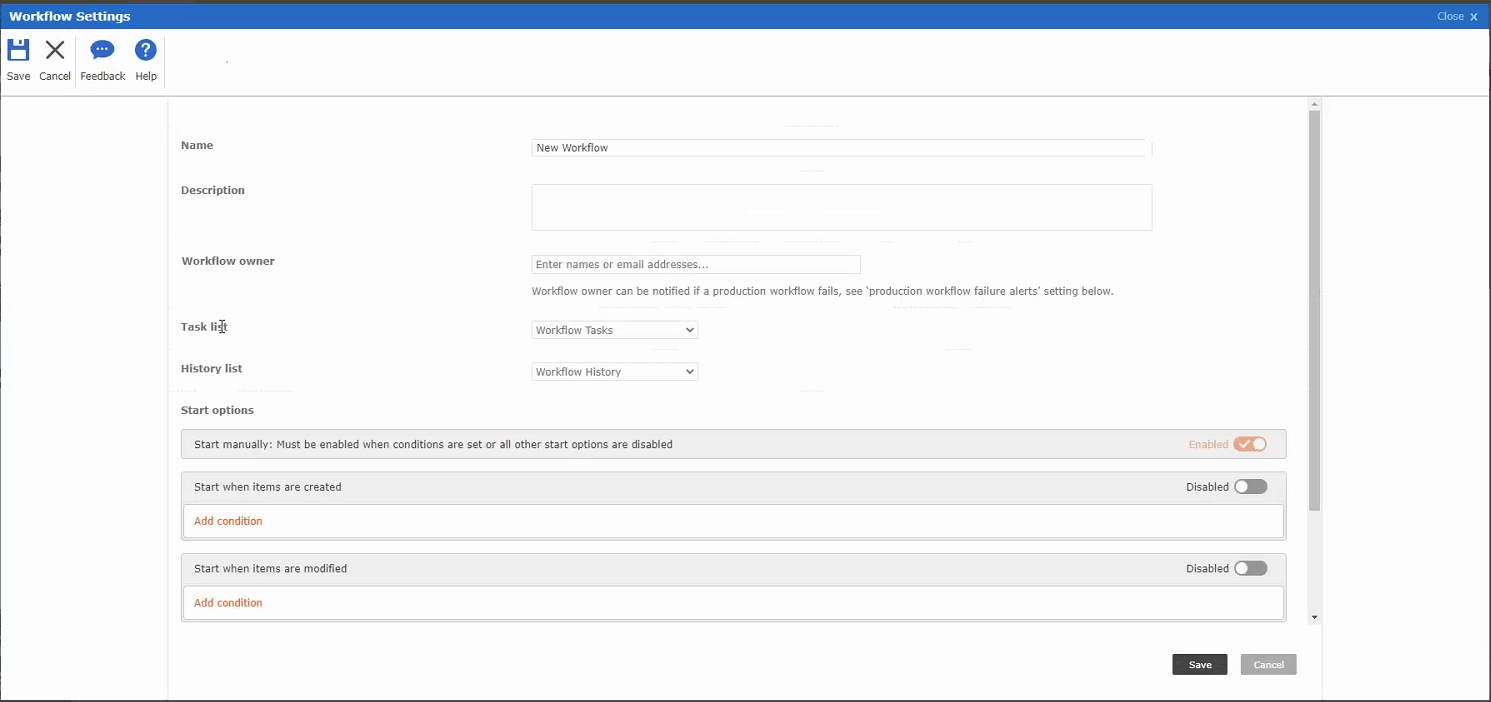Screen dimensions: 1491x702
Task: Add condition for items modified
Action: [x=228, y=603]
